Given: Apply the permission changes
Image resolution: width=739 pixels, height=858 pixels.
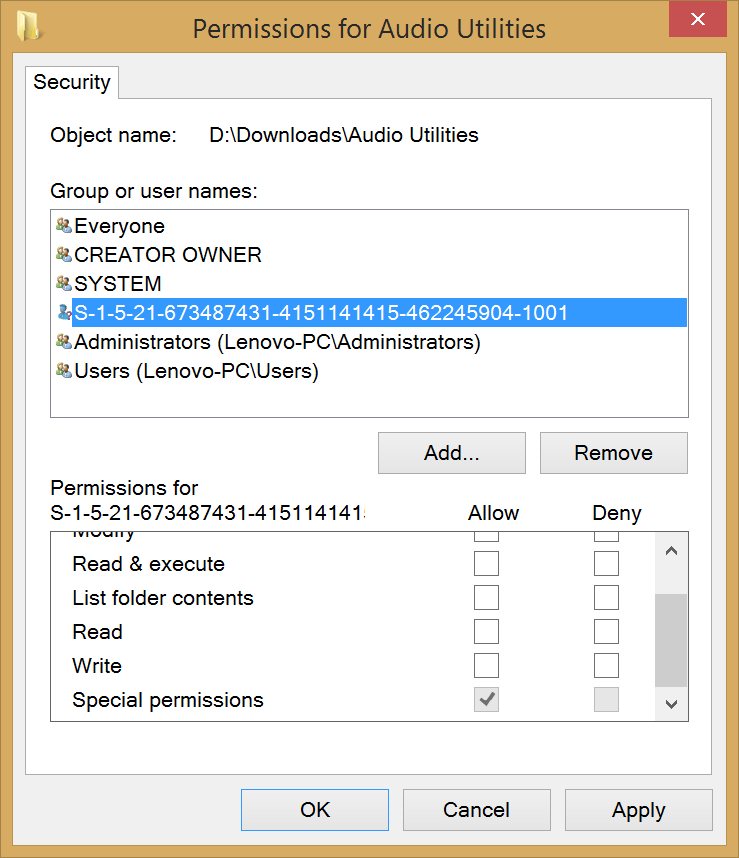Looking at the screenshot, I should [x=638, y=810].
